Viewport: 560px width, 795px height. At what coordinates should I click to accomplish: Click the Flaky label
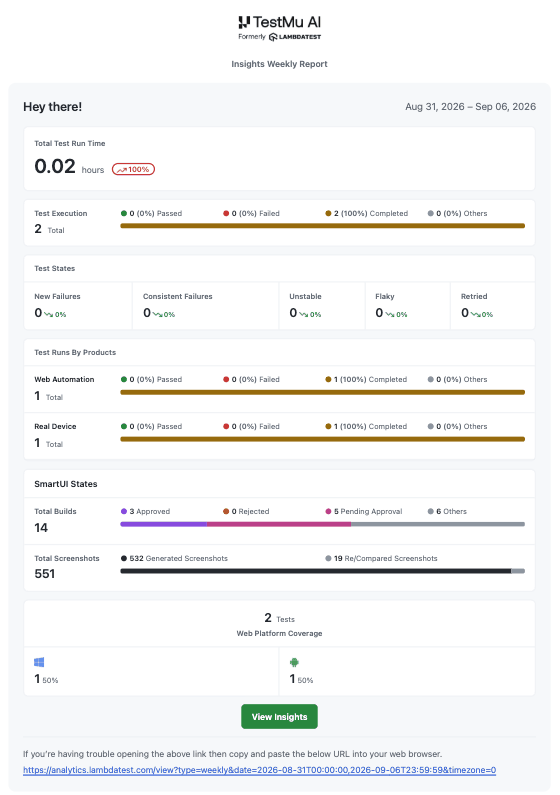tap(385, 296)
